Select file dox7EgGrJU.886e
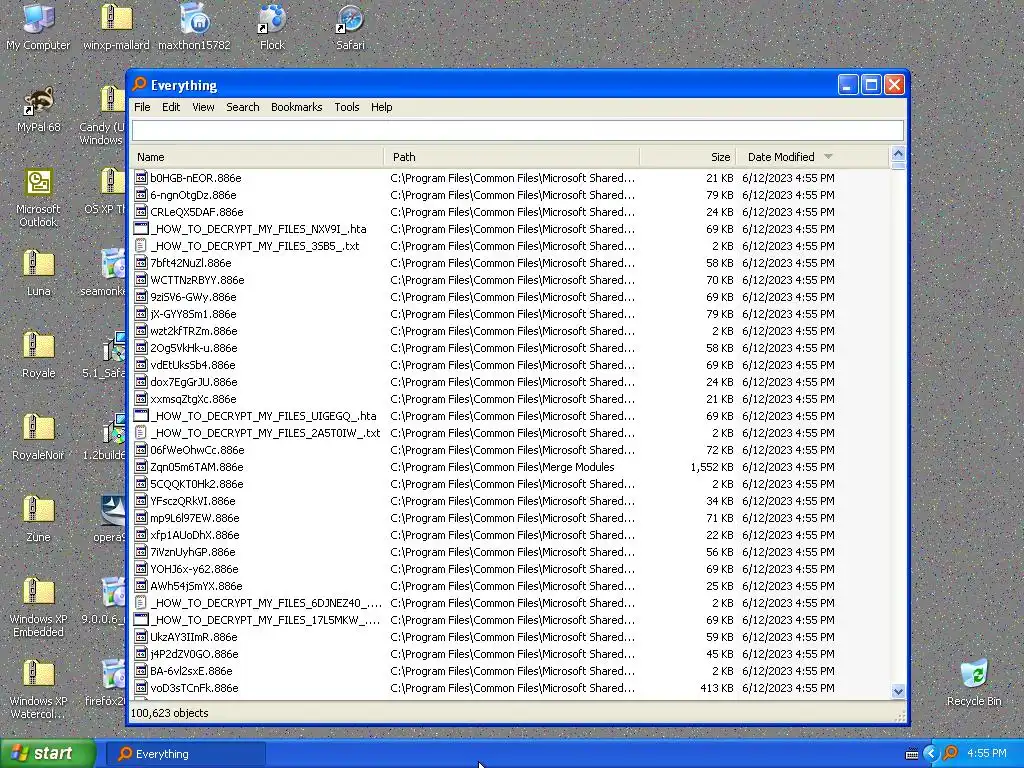Viewport: 1024px width, 768px height. coord(194,381)
